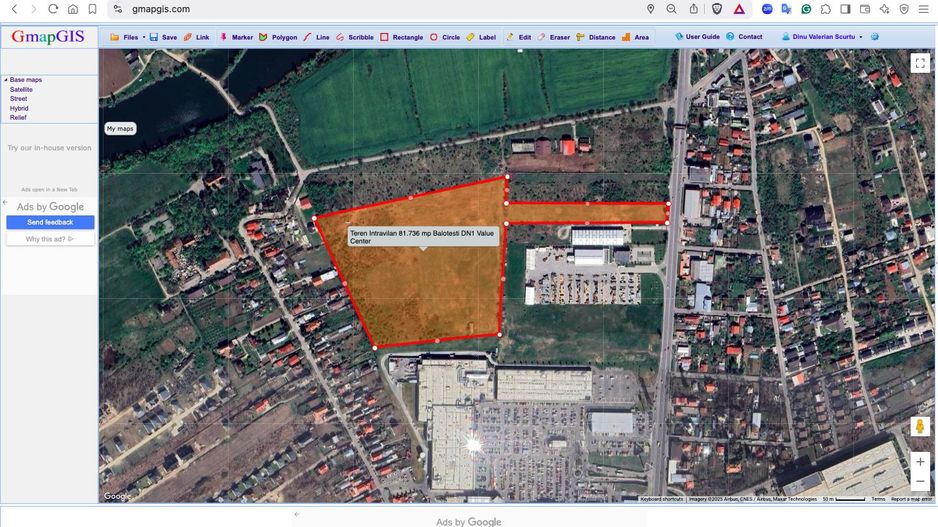Click Brave shields icon

[x=717, y=9]
